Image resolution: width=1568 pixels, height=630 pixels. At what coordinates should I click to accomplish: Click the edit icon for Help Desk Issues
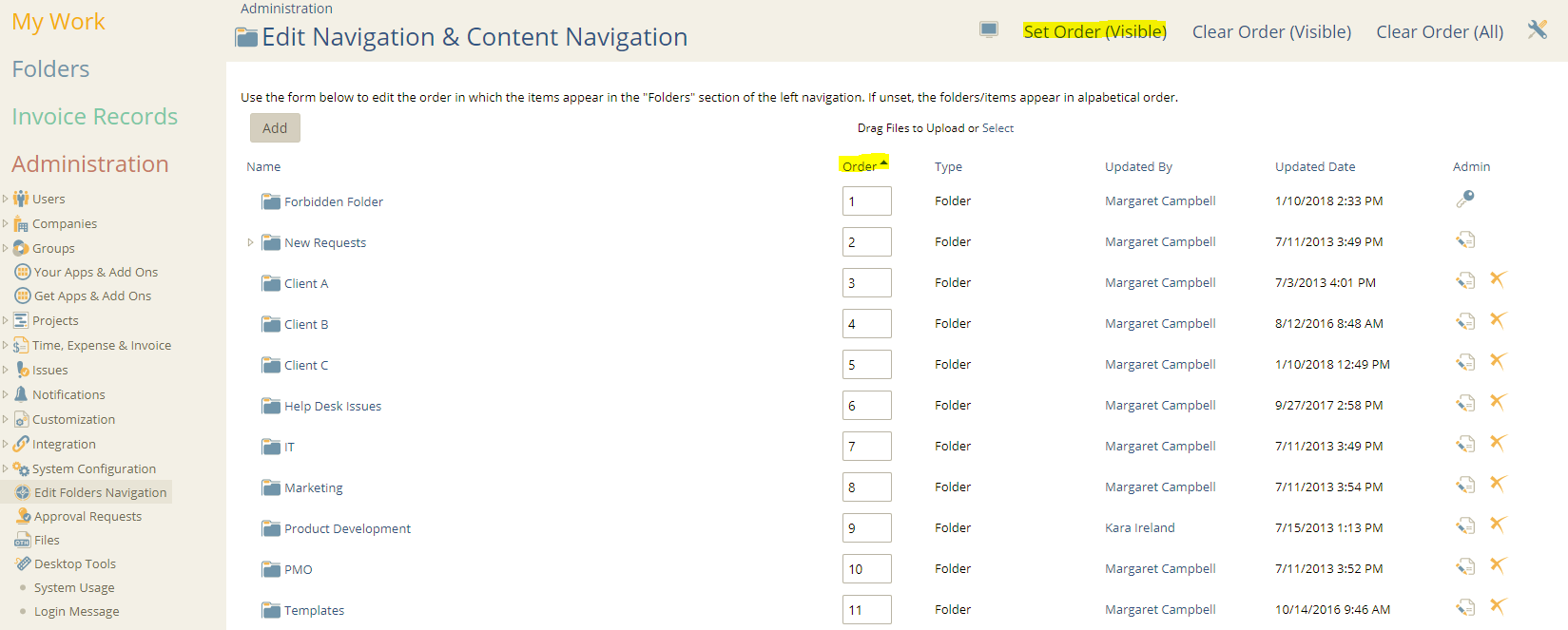[x=1465, y=403]
